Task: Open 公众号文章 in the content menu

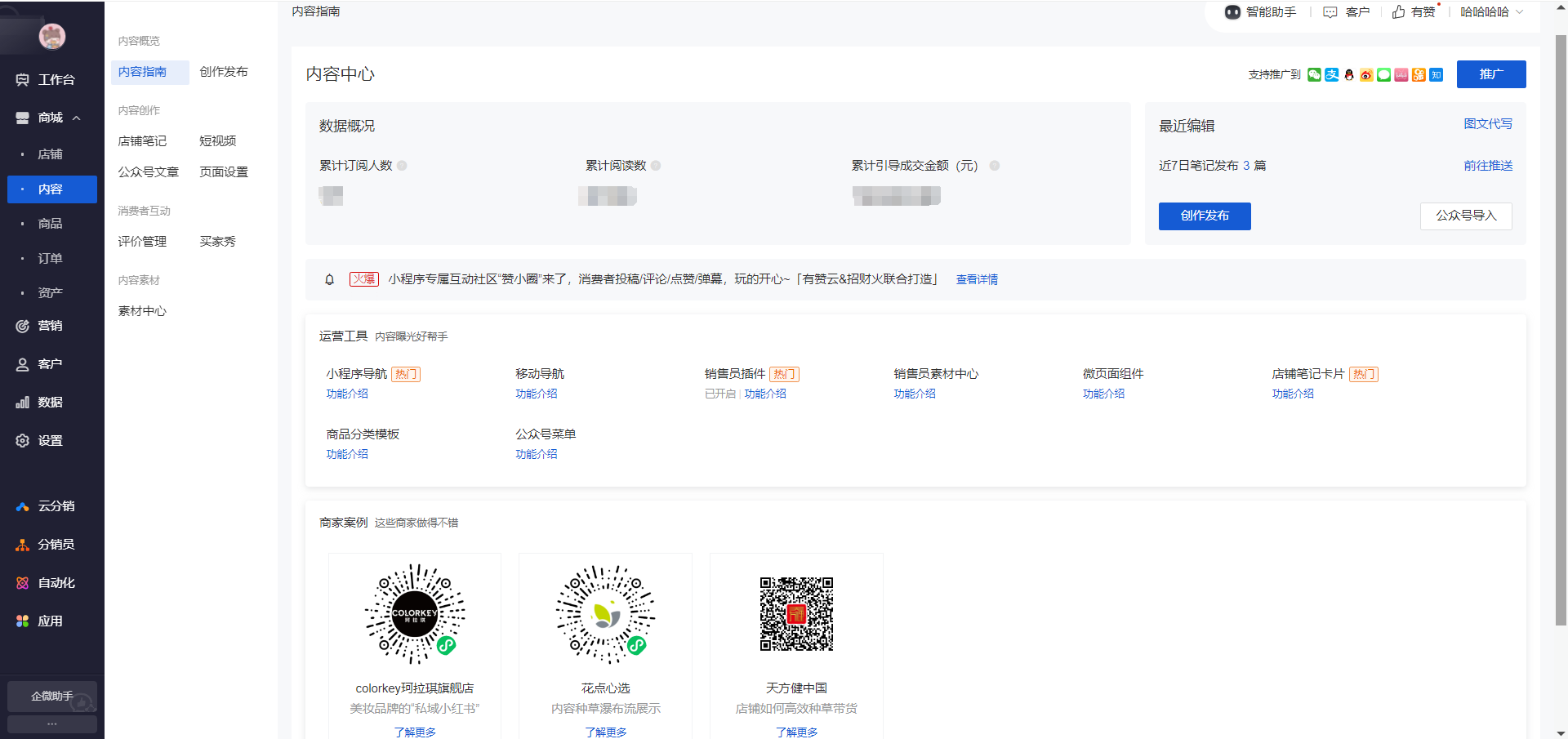Action: click(148, 172)
